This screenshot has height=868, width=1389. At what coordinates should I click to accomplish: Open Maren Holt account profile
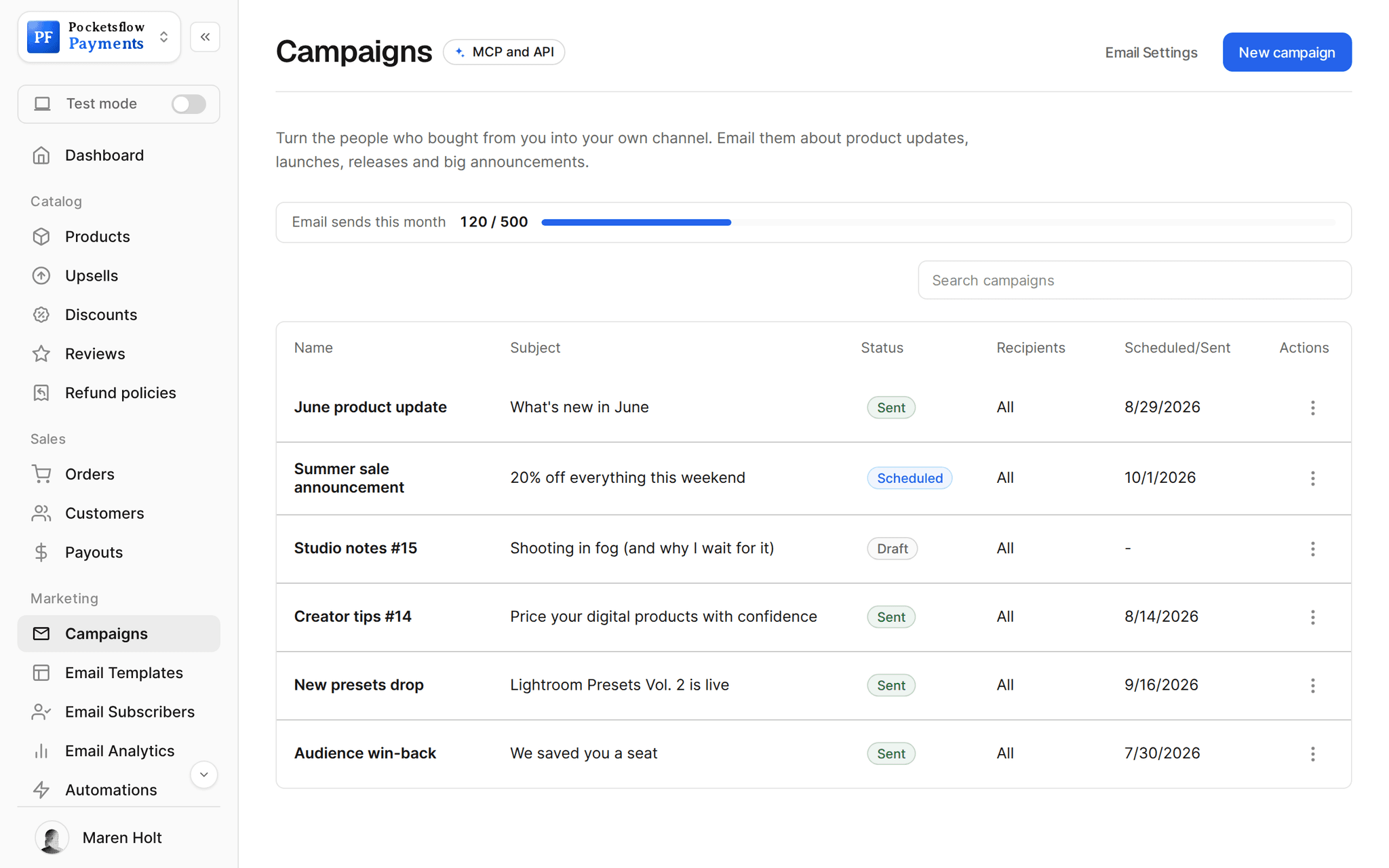click(x=119, y=837)
